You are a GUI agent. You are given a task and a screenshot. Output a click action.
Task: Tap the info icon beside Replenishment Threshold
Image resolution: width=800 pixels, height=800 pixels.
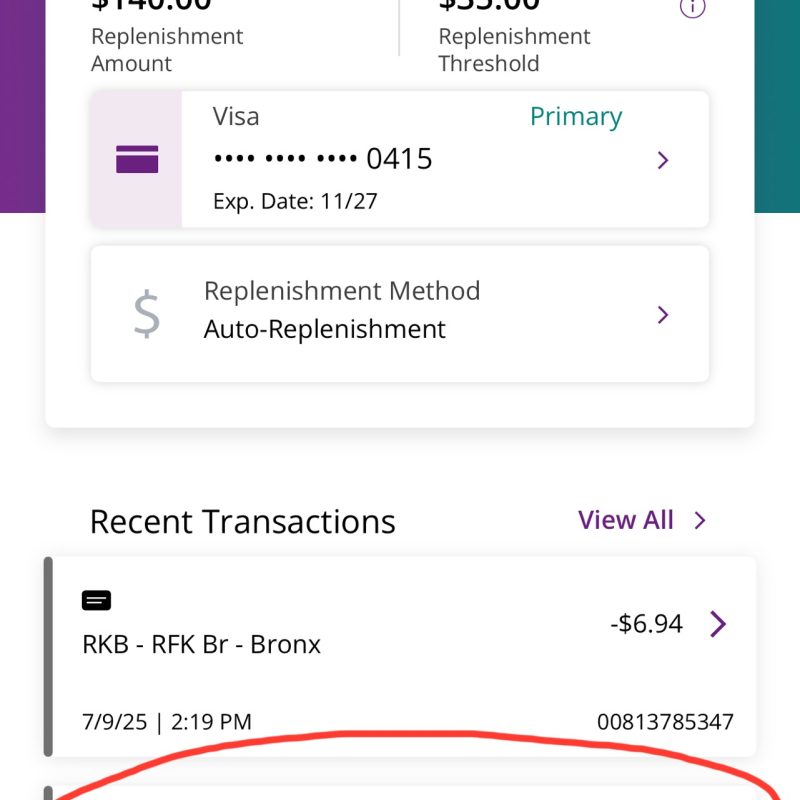click(x=693, y=8)
